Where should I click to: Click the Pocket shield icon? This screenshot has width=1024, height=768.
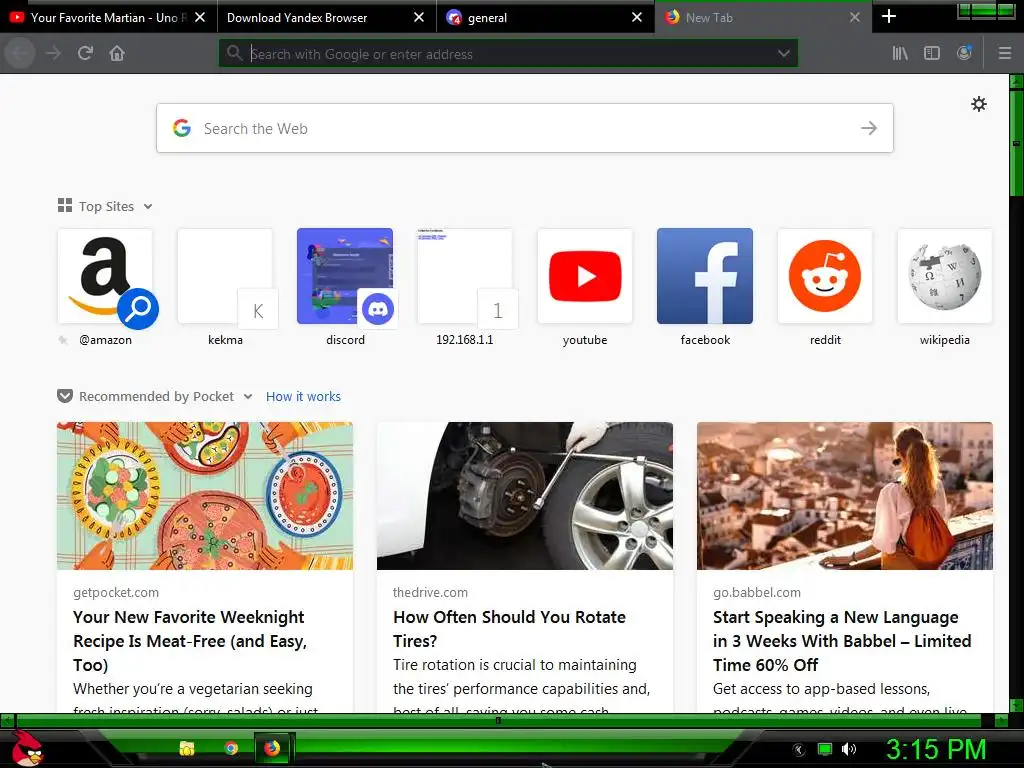pyautogui.click(x=65, y=396)
